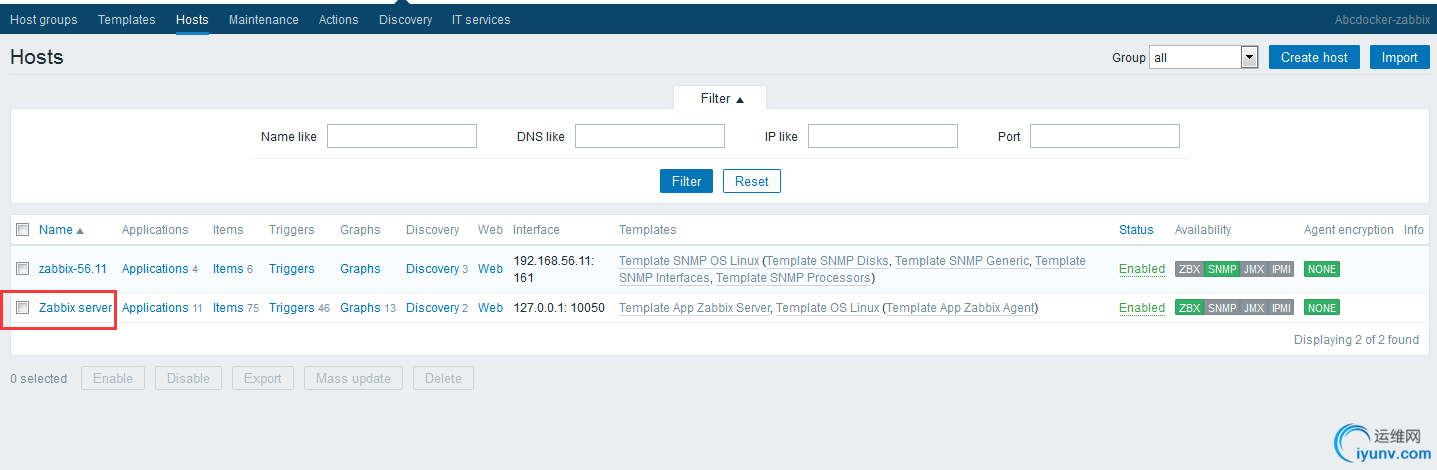Open the Host groups menu item

(x=44, y=20)
